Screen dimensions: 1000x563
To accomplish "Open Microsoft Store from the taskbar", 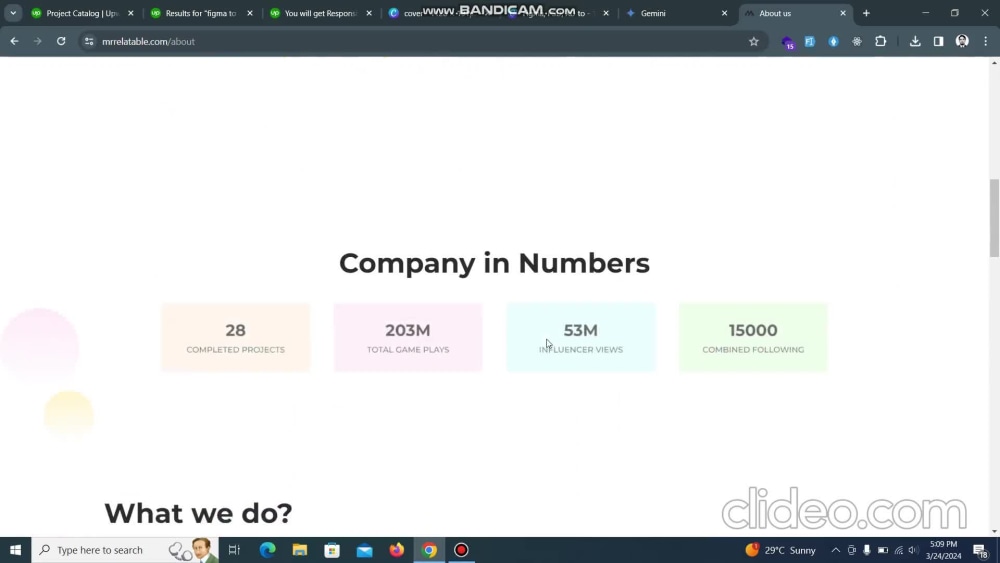I will point(332,550).
